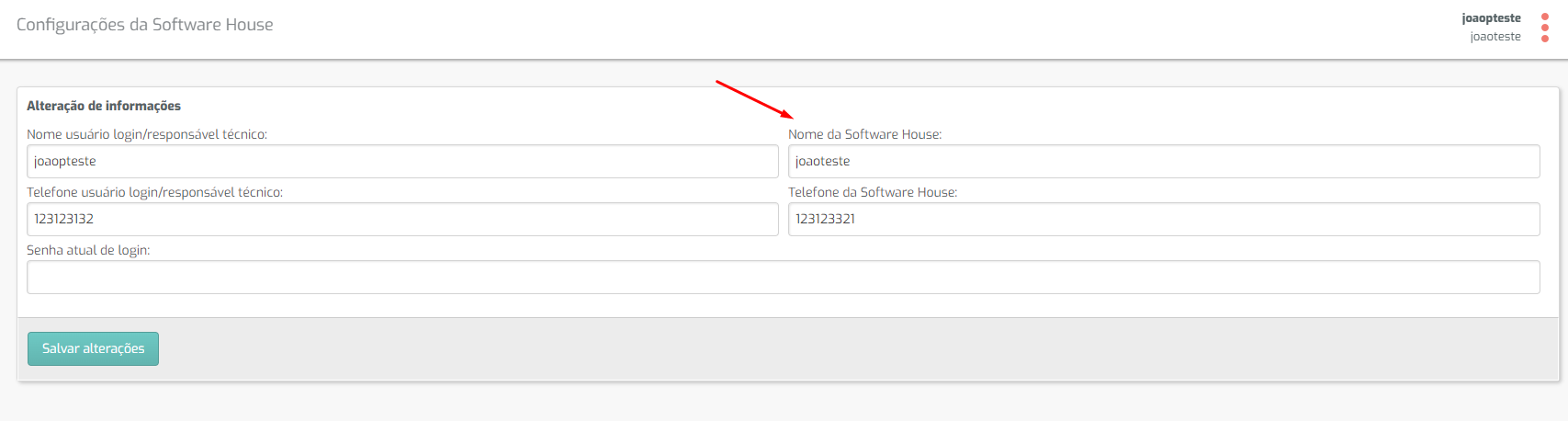Click the red arrow annotation
Screen dimensions: 1568x421
(x=754, y=99)
